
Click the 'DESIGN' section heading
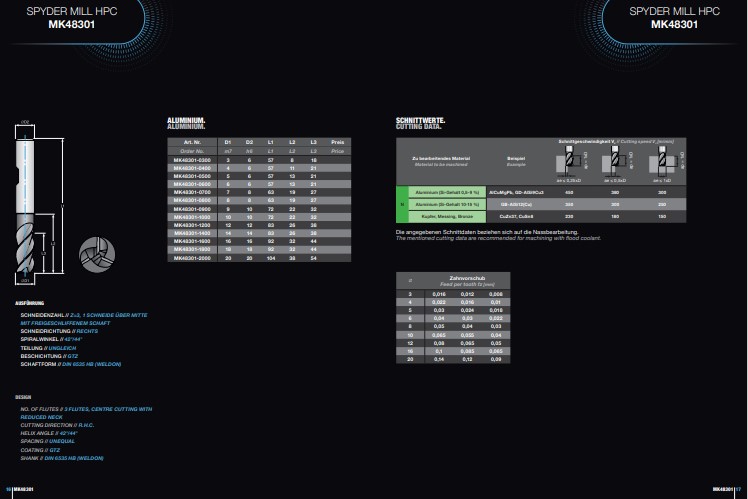click(23, 397)
